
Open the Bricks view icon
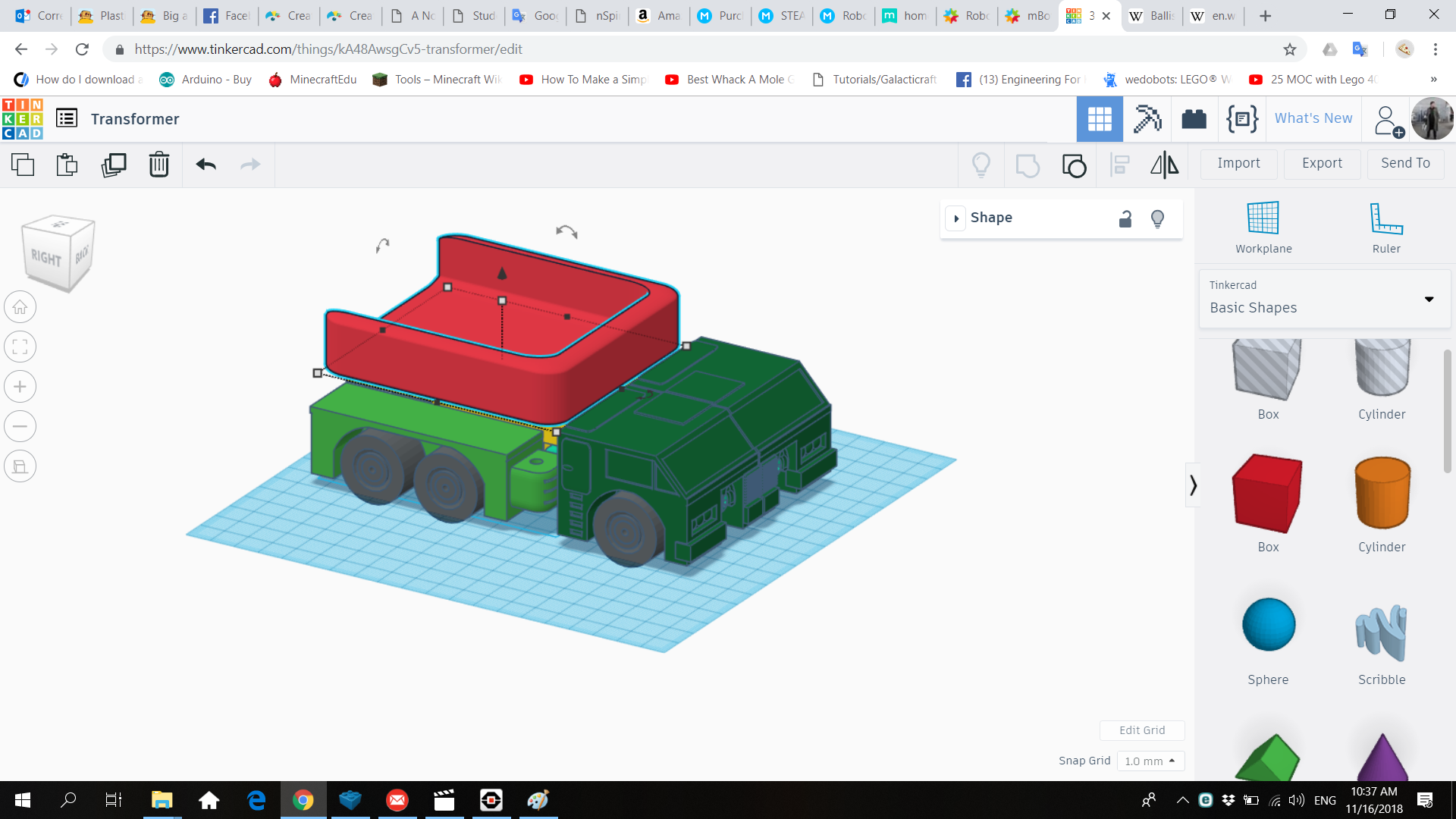[1194, 119]
